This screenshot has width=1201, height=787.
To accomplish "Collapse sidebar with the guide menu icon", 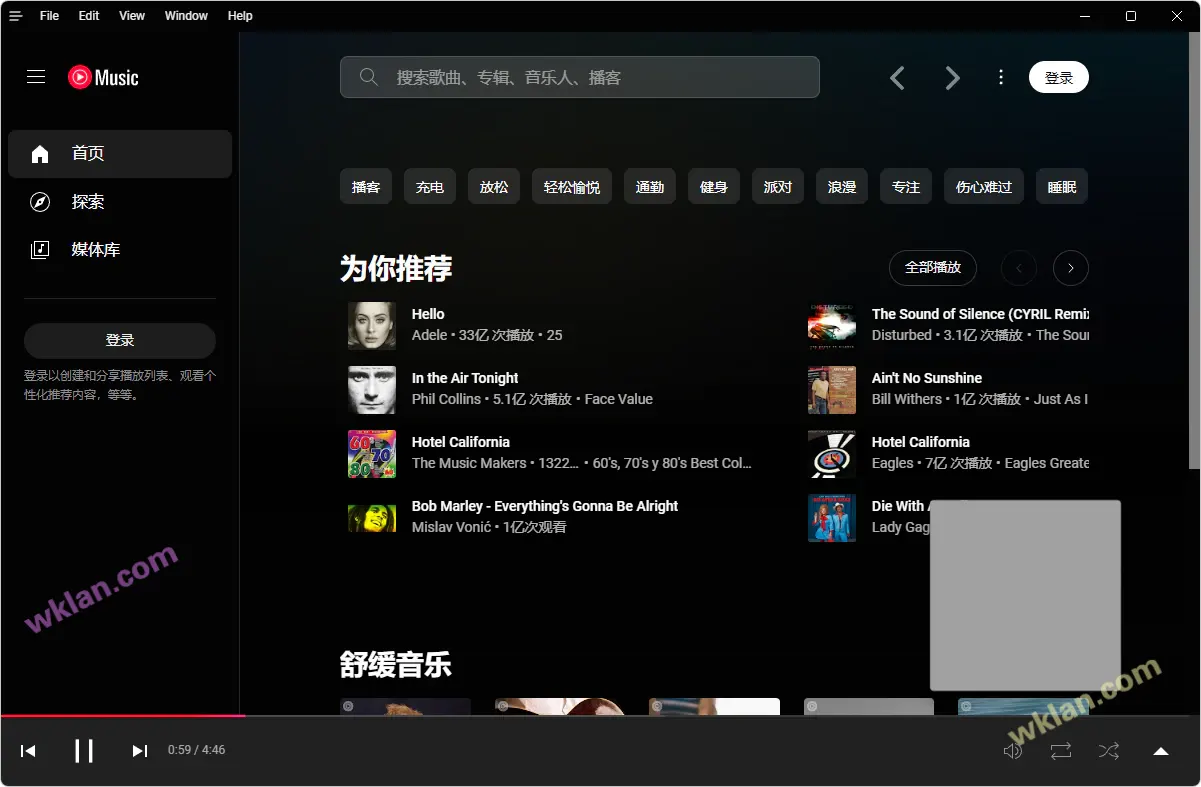I will pos(36,77).
